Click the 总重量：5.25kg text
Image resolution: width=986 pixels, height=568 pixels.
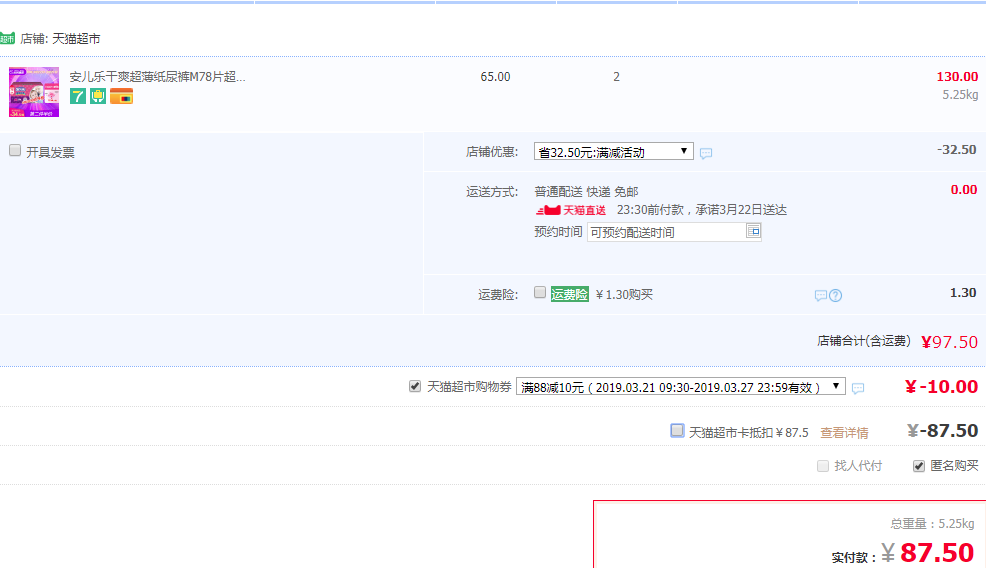point(933,523)
